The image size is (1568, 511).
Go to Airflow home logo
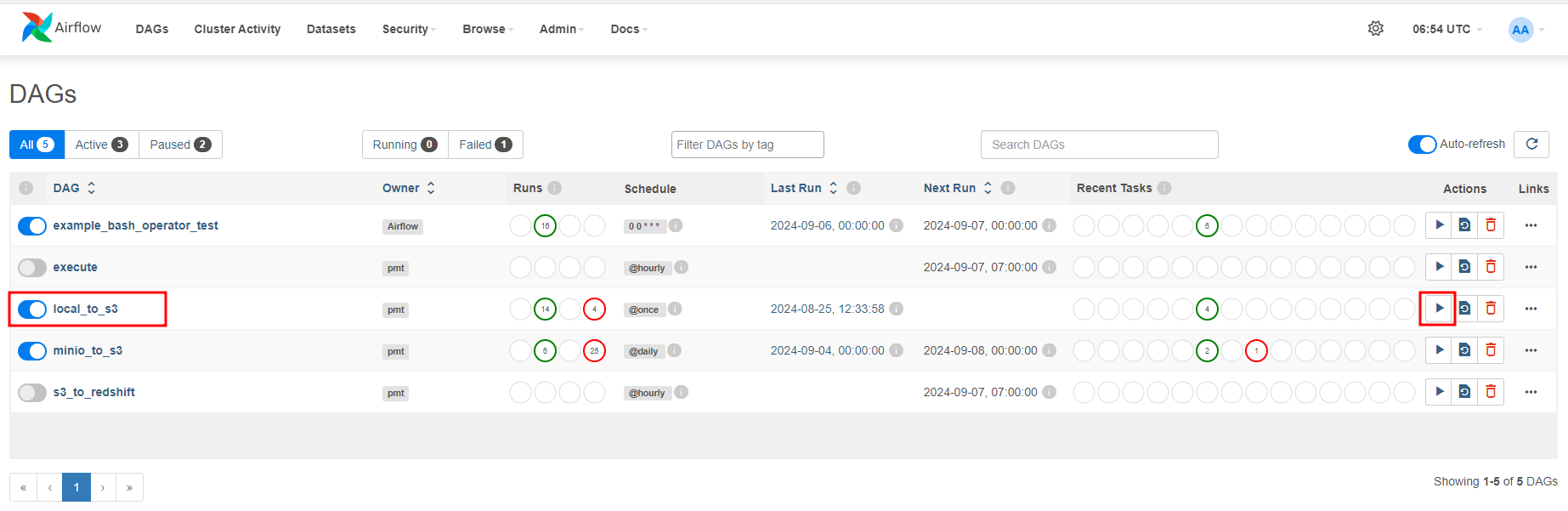(61, 28)
